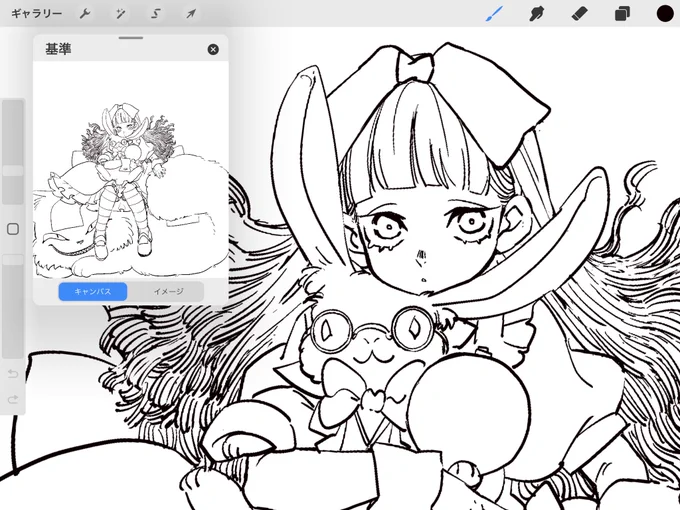680x510 pixels.
Task: Select the Eraser tool
Action: 579,14
